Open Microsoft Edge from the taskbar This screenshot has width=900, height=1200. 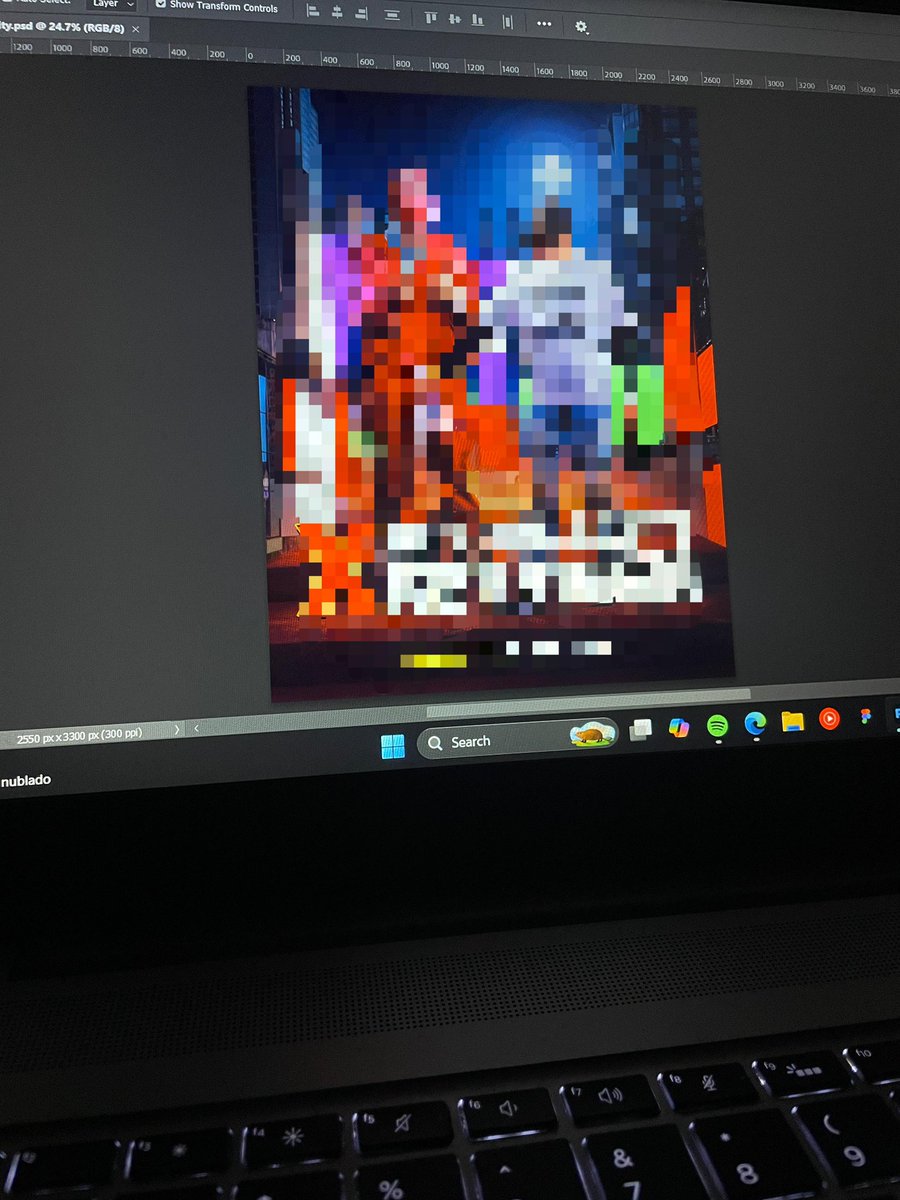pos(755,723)
